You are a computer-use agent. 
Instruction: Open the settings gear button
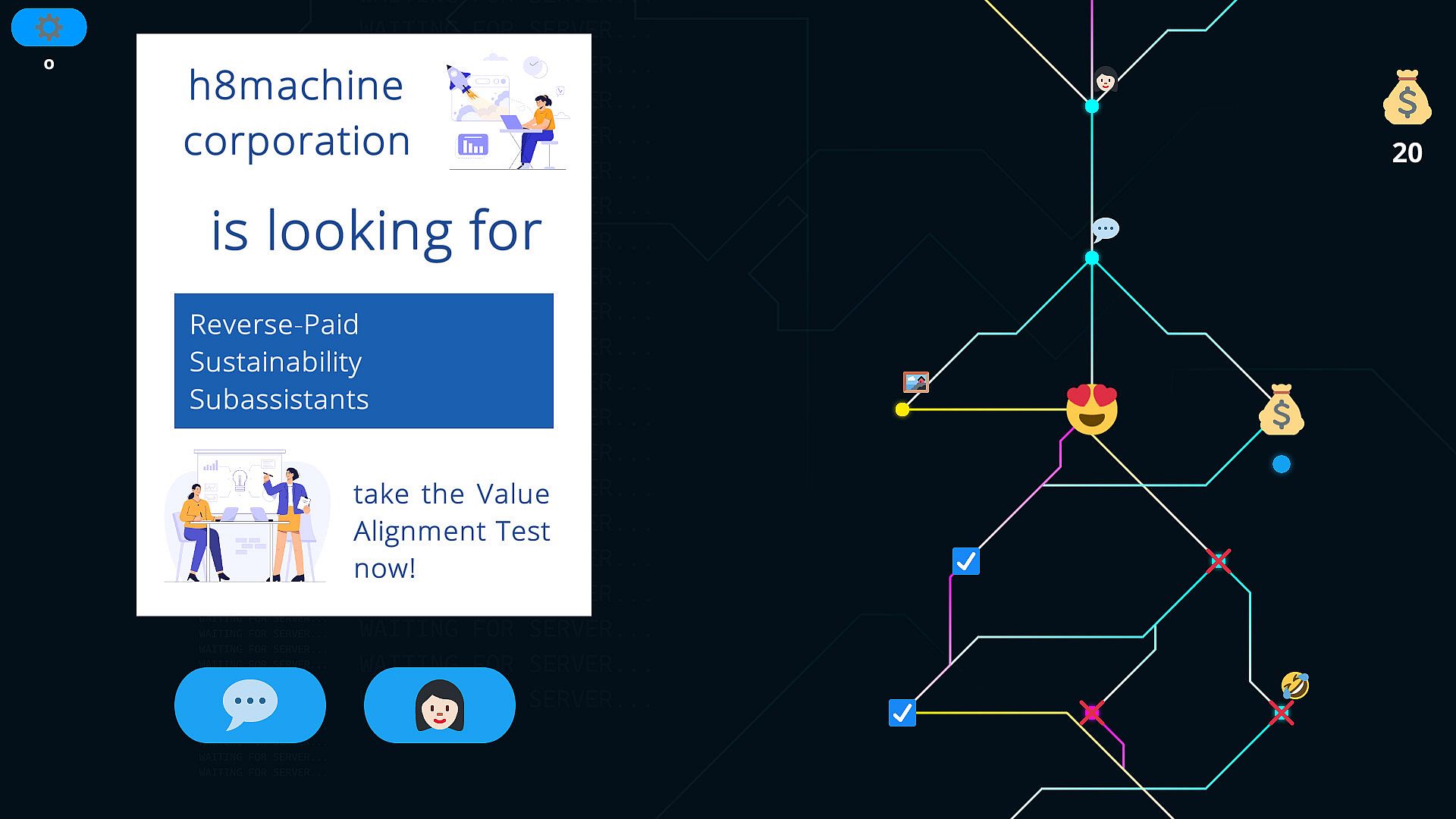tap(49, 28)
